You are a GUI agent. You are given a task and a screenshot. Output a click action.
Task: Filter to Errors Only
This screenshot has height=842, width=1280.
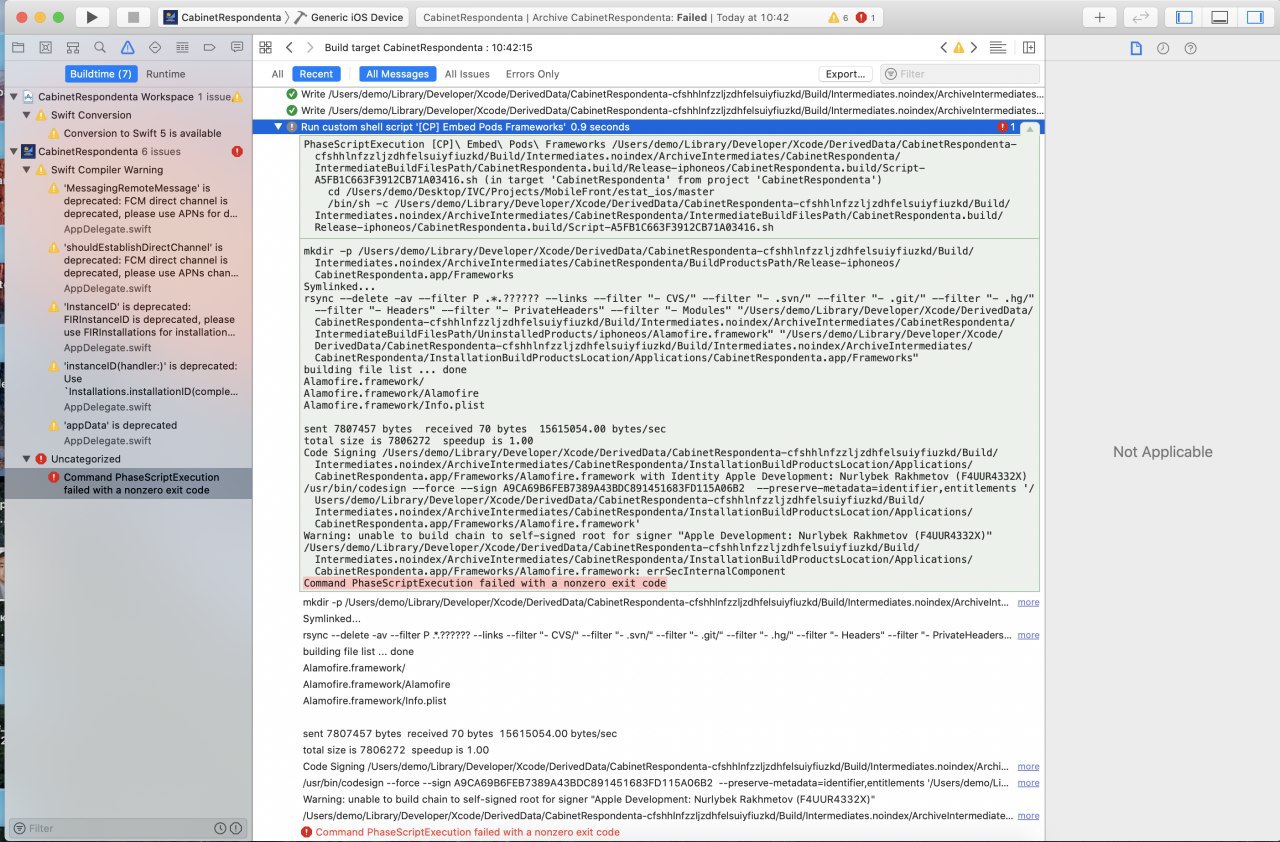[532, 74]
